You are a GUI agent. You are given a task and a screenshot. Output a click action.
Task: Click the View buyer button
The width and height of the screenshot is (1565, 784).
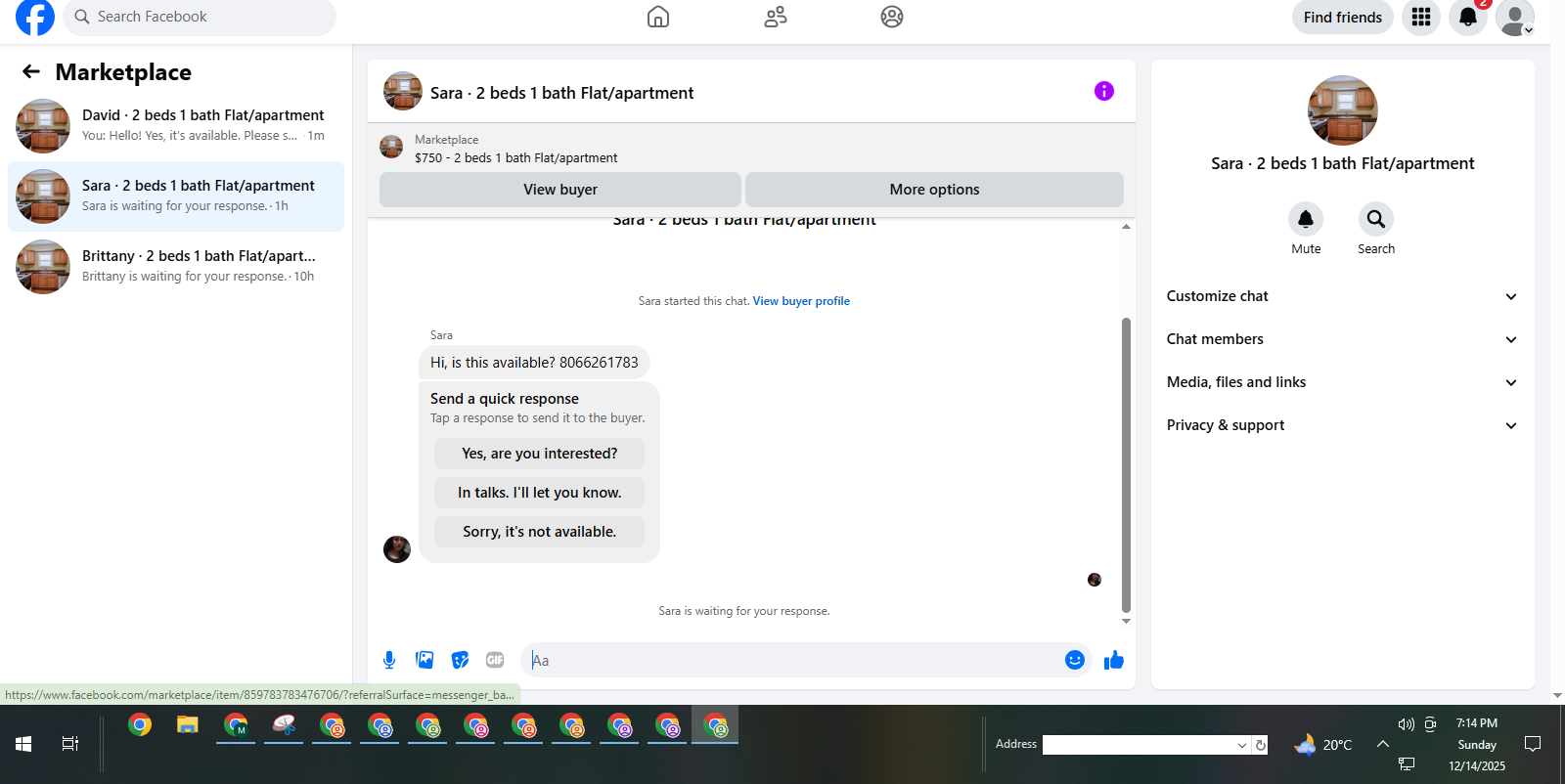point(559,190)
